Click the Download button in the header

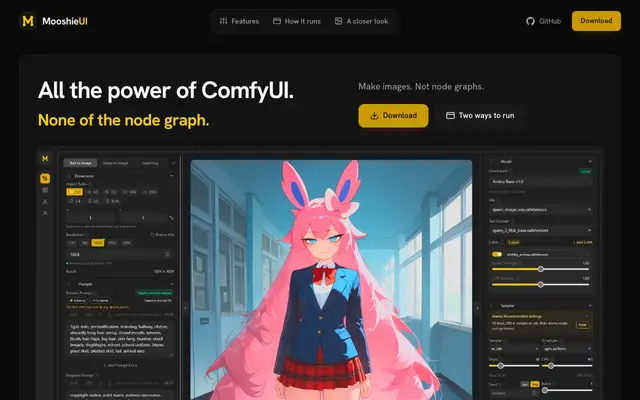click(x=596, y=21)
